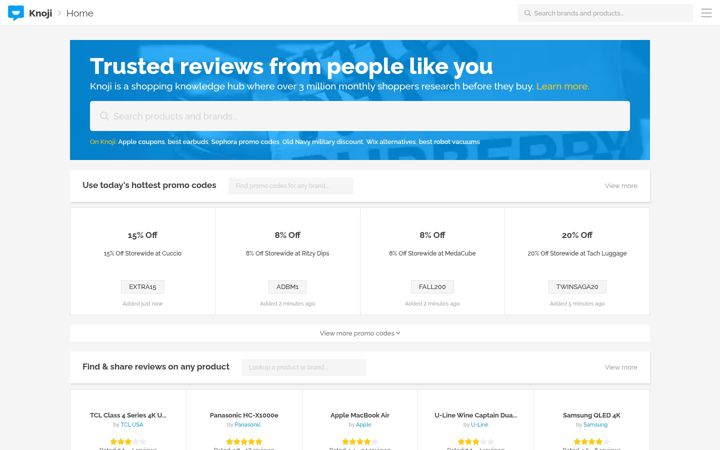This screenshot has width=720, height=450.
Task: Open the Apple MacBook Air product
Action: 360,415
